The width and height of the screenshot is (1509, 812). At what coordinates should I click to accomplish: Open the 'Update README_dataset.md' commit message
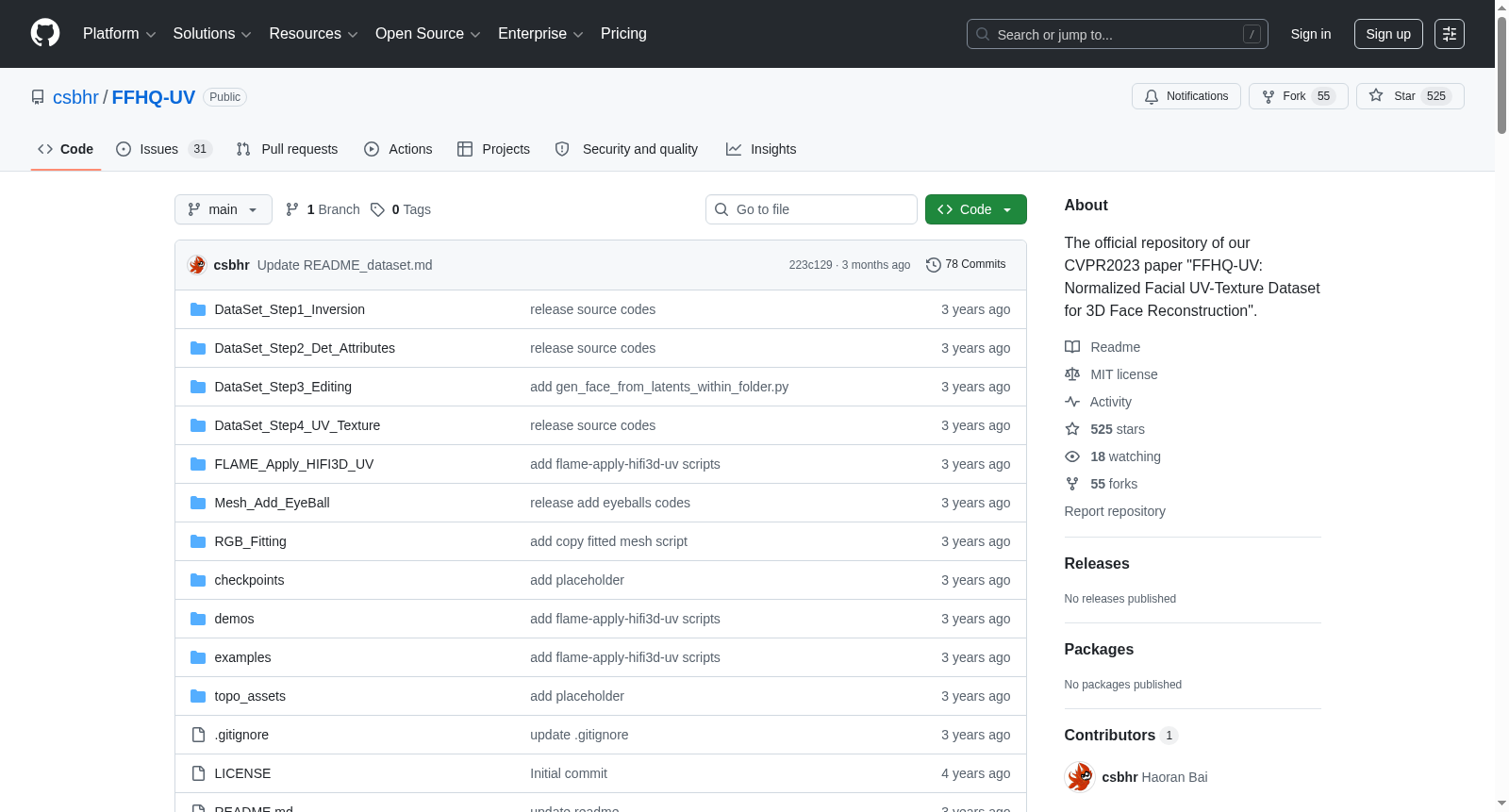345,265
